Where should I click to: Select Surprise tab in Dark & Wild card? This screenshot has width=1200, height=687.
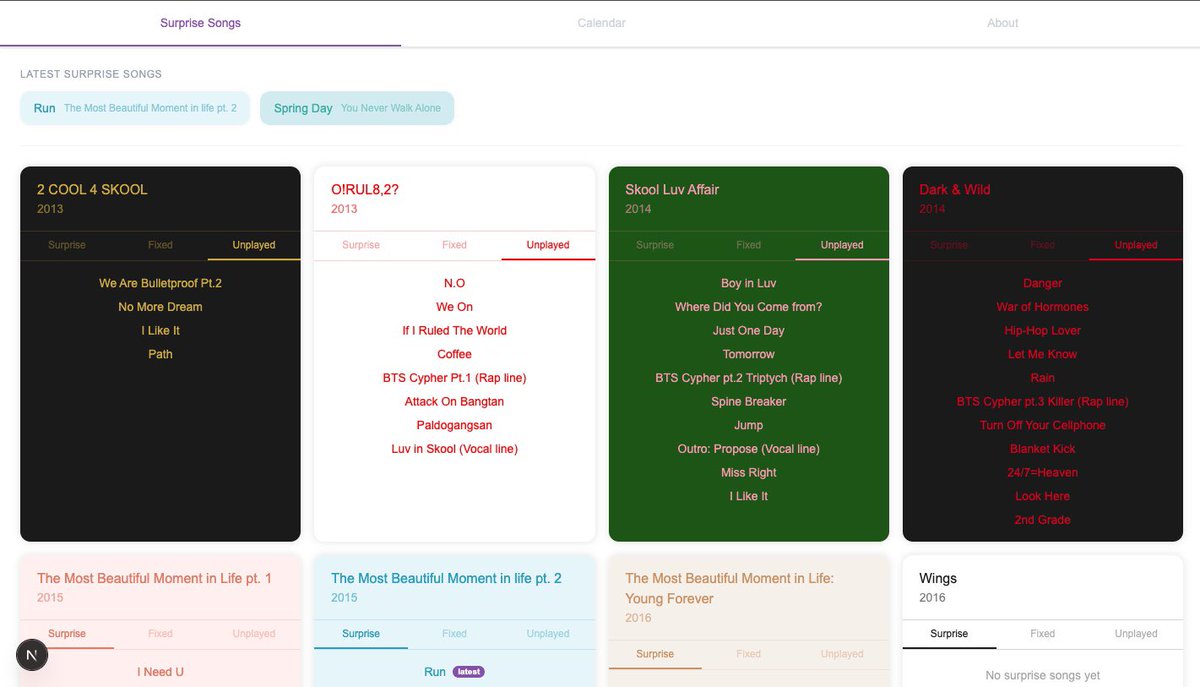click(x=949, y=245)
